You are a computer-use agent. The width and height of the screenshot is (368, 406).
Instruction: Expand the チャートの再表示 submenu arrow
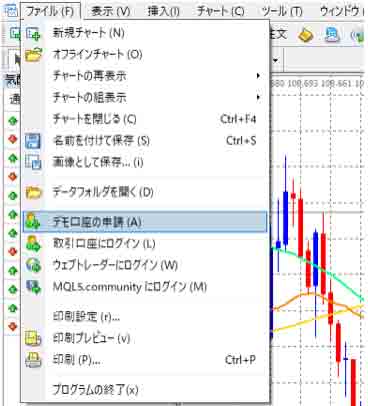click(x=258, y=76)
